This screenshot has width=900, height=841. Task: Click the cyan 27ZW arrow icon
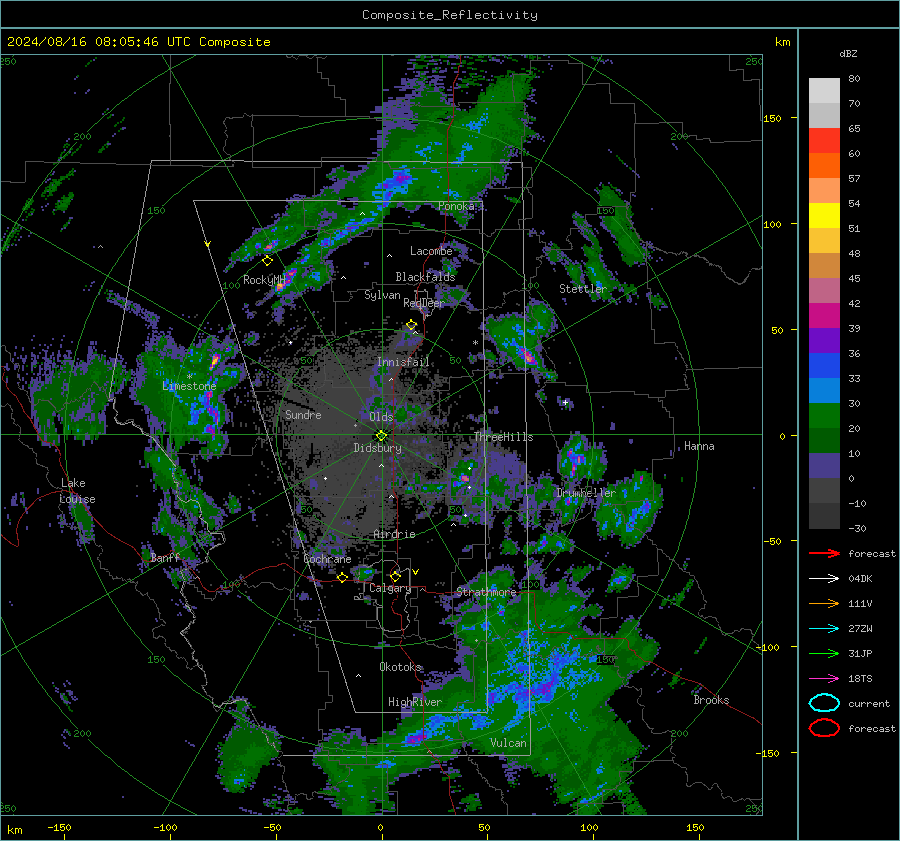pos(824,629)
